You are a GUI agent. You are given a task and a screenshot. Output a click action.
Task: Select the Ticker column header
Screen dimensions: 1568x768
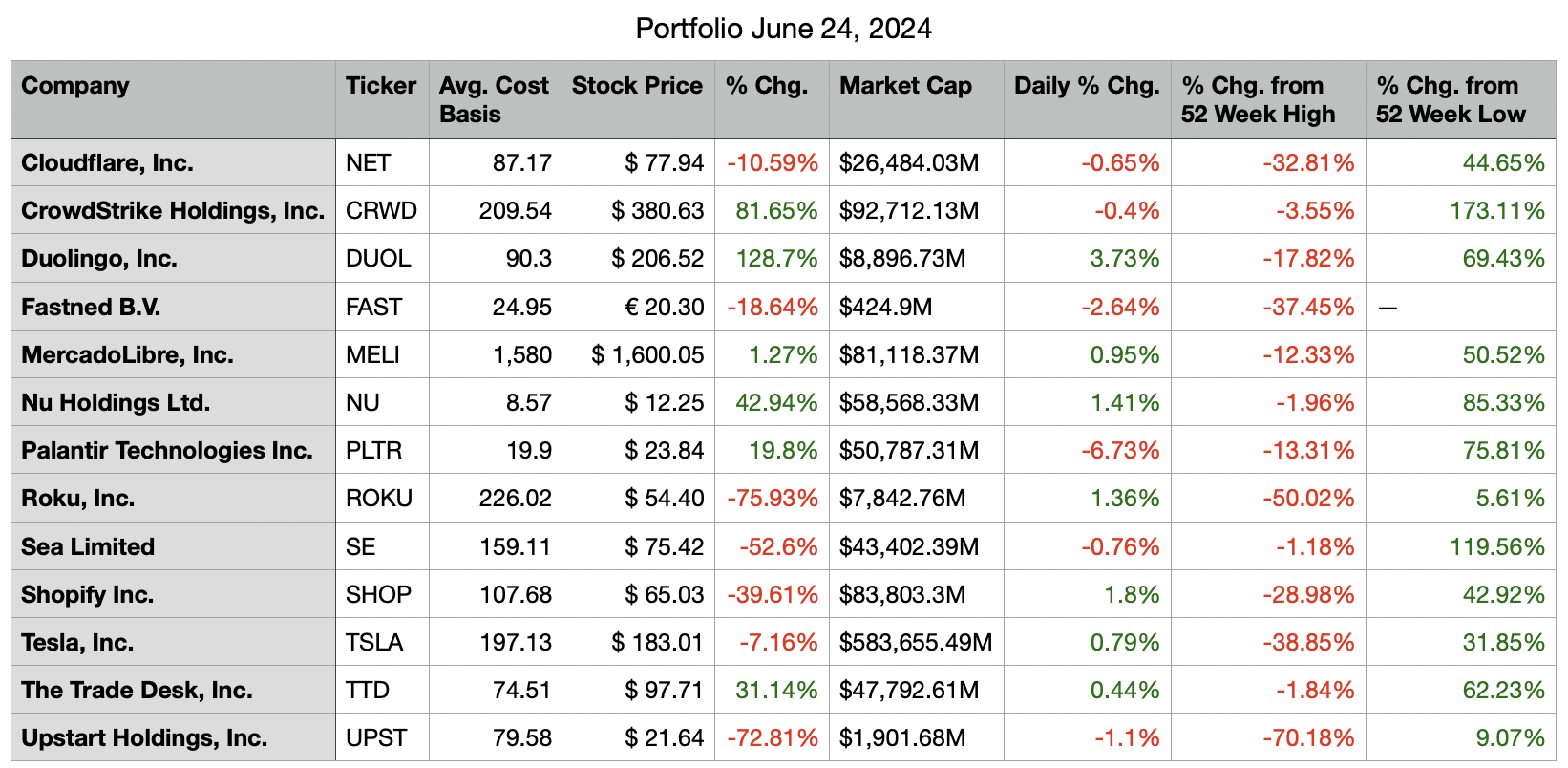tap(381, 86)
